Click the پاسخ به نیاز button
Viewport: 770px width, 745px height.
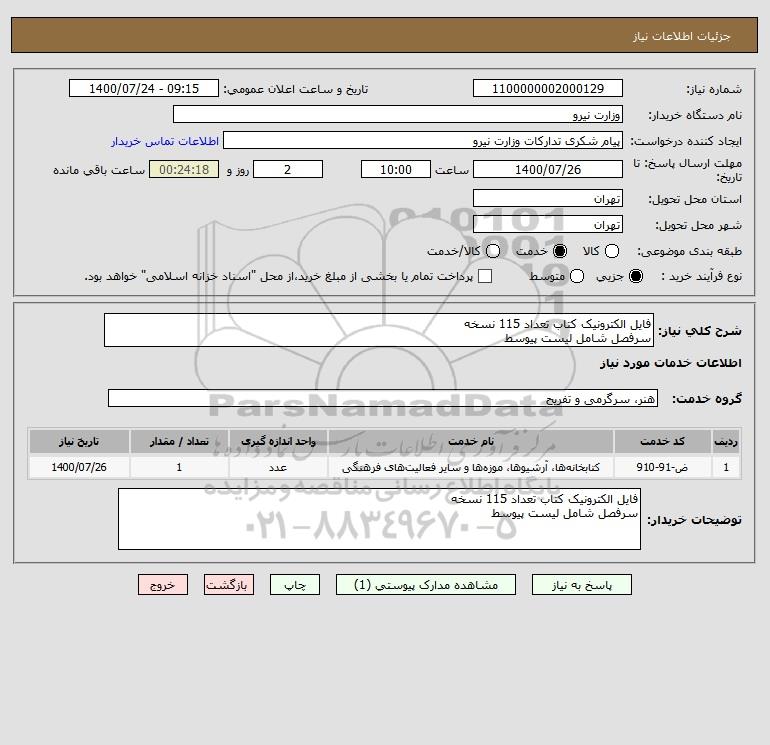pos(581,585)
